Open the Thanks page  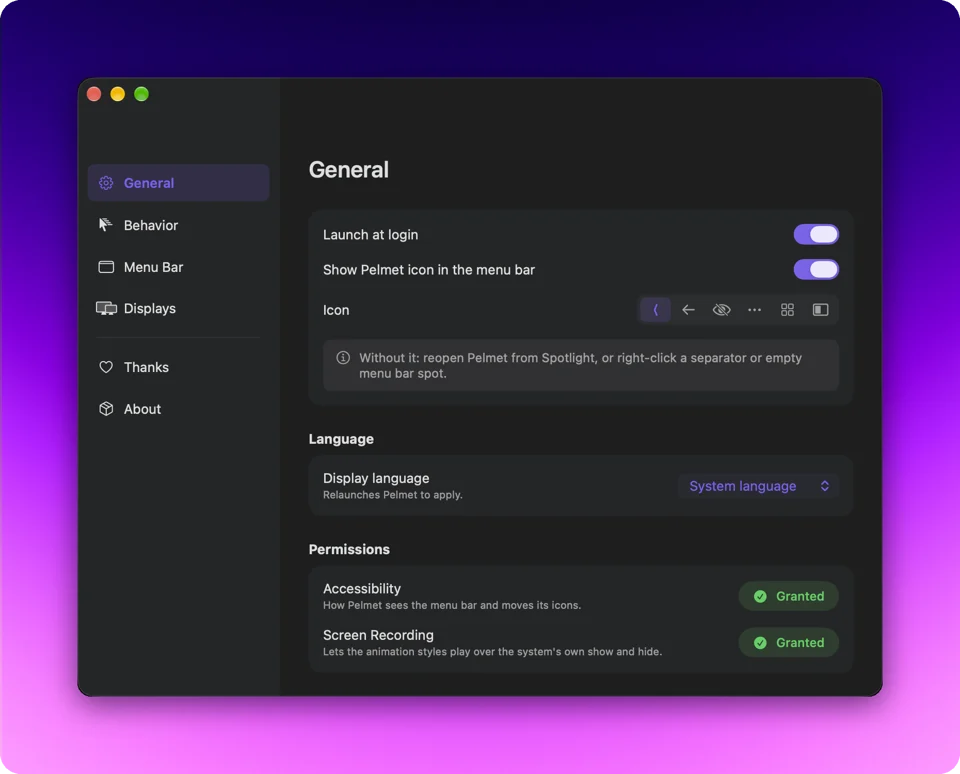click(x=178, y=367)
